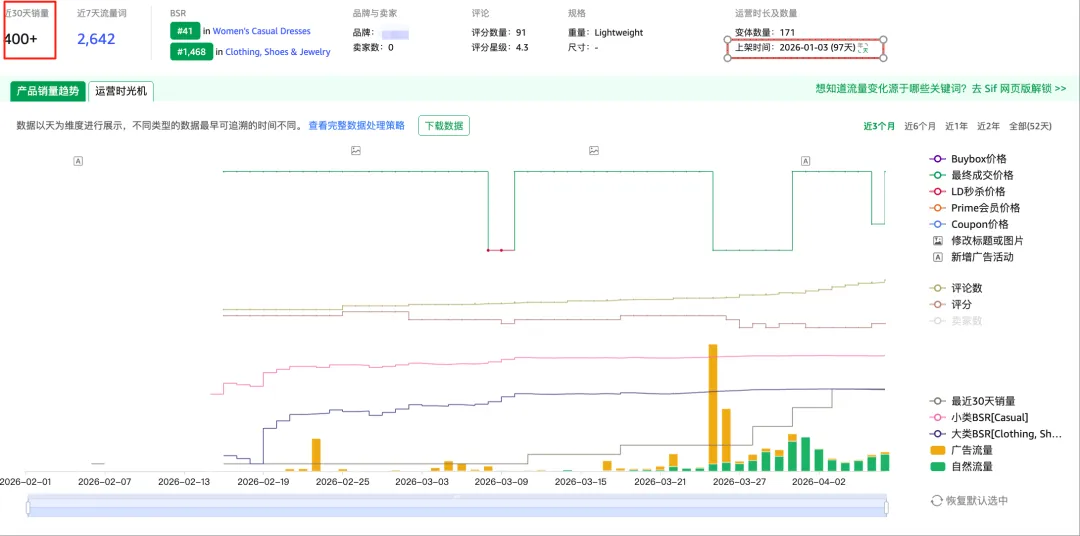This screenshot has width=1080, height=536.
Task: Click the leftmost new ad campaign 'A' marker
Action: click(78, 160)
